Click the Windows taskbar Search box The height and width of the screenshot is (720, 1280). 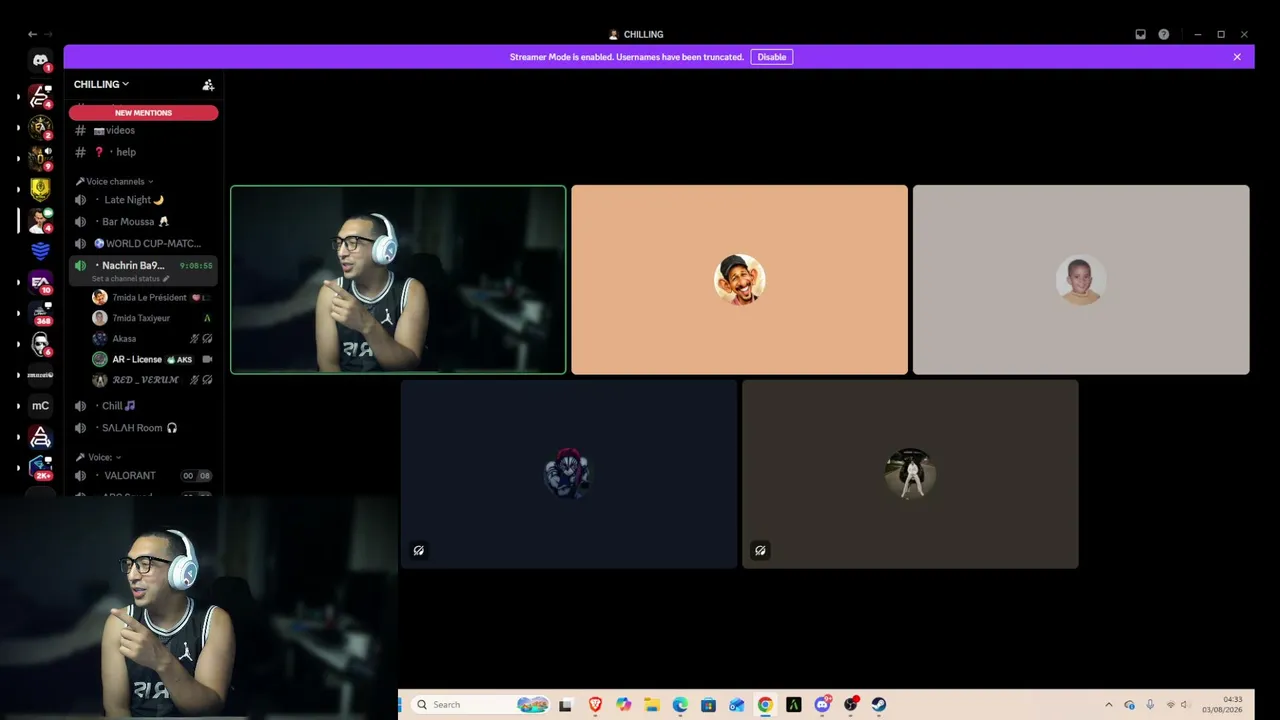[x=480, y=705]
